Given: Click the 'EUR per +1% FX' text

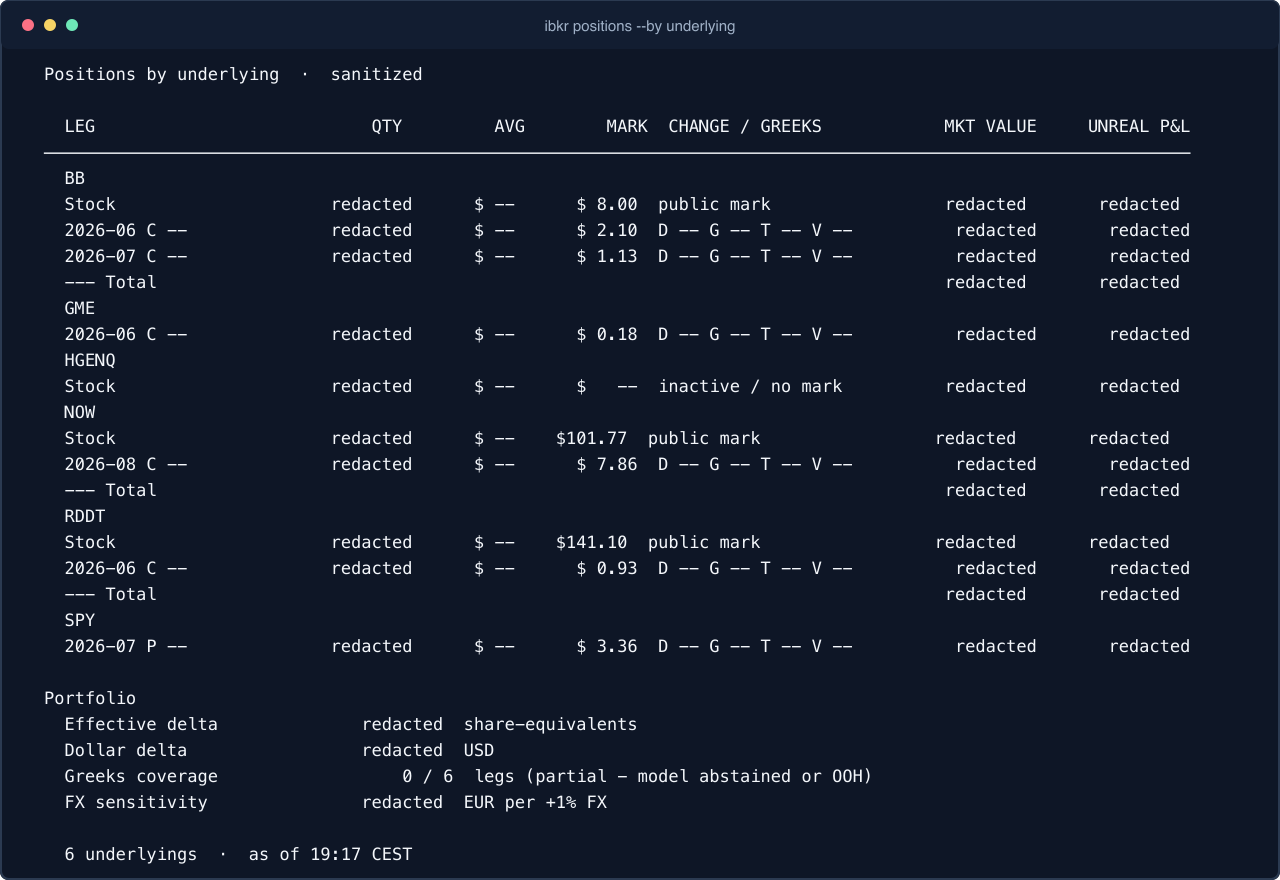Looking at the screenshot, I should (x=535, y=802).
